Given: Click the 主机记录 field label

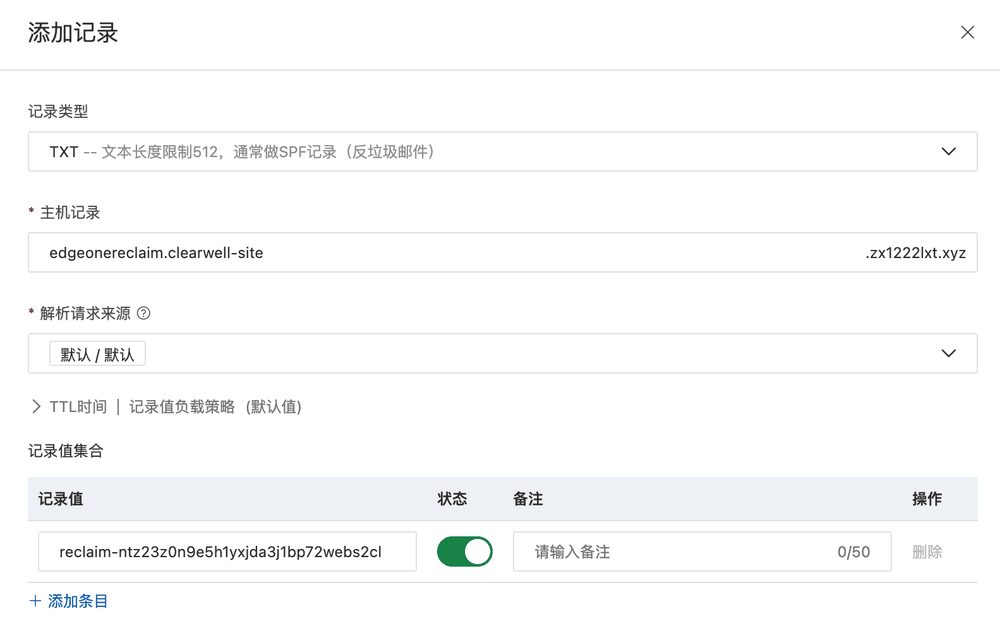Looking at the screenshot, I should coord(70,212).
